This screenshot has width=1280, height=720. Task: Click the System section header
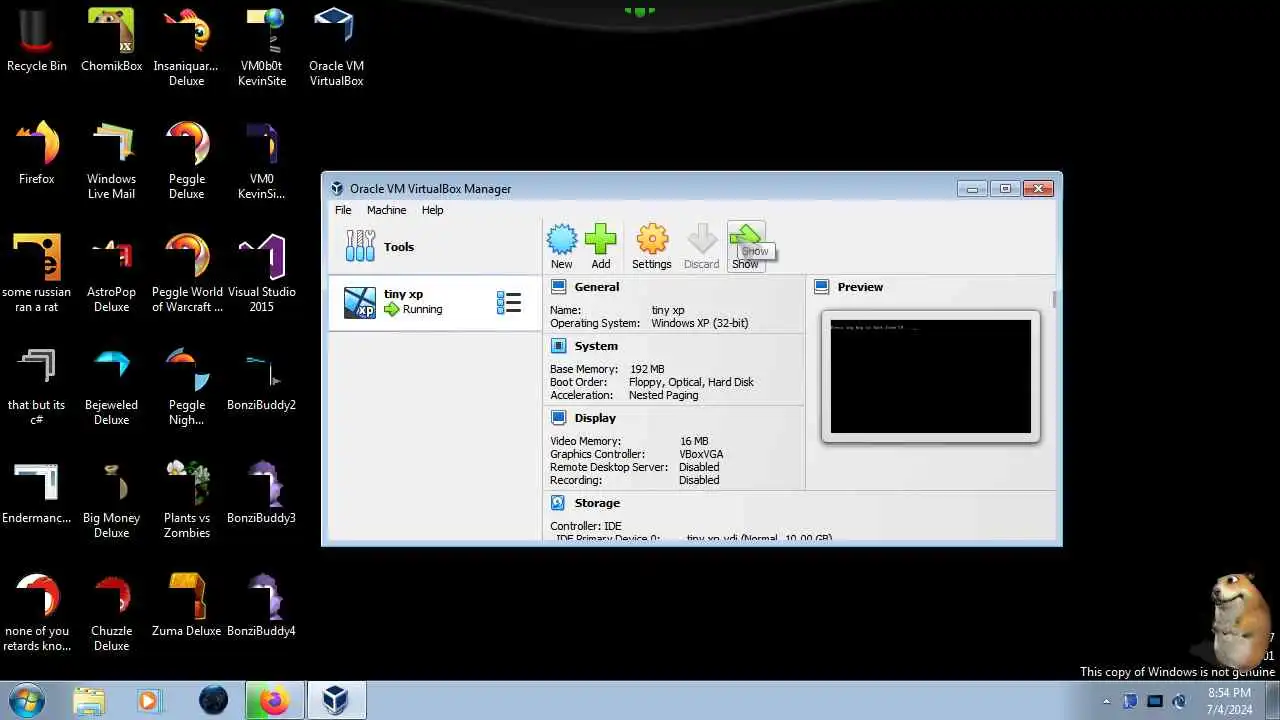[596, 346]
